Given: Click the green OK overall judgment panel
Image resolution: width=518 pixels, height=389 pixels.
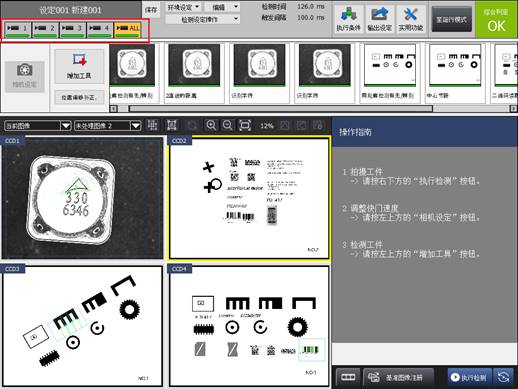Looking at the screenshot, I should 496,19.
